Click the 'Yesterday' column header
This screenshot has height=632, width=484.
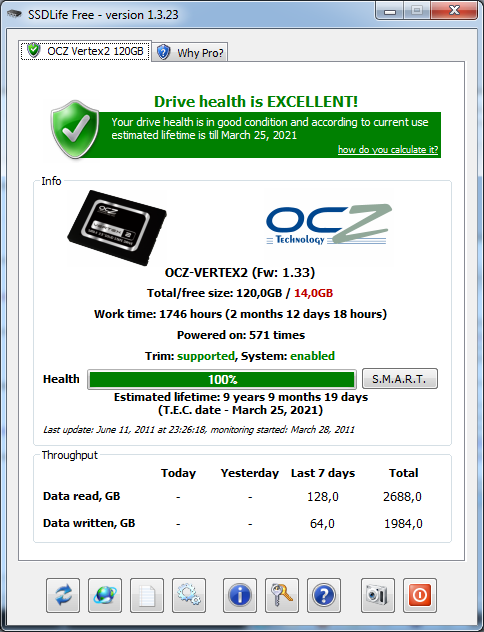249,473
